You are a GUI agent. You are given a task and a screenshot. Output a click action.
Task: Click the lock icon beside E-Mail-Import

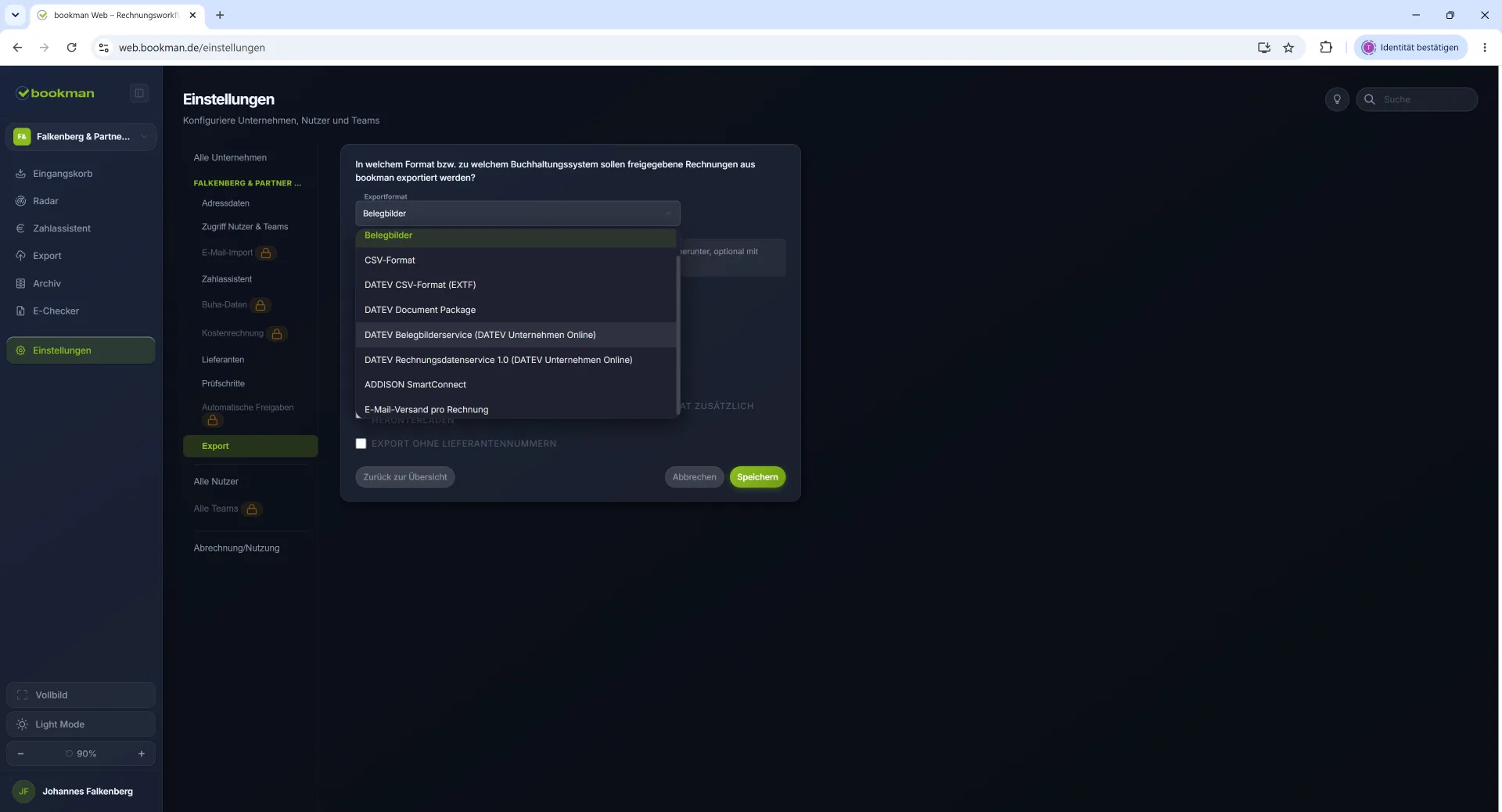pyautogui.click(x=266, y=253)
